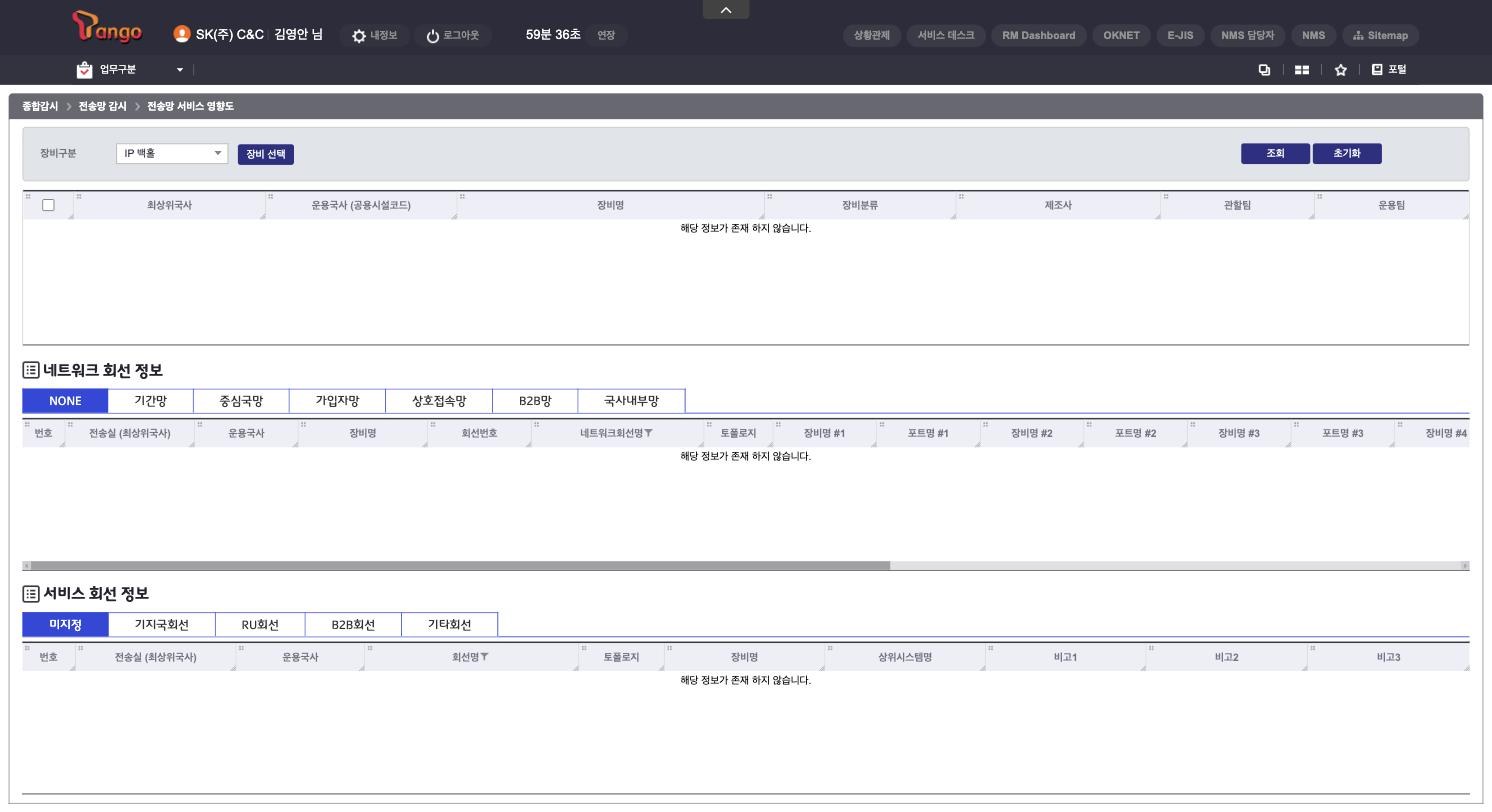Open the 상황관제 link

[x=873, y=35]
